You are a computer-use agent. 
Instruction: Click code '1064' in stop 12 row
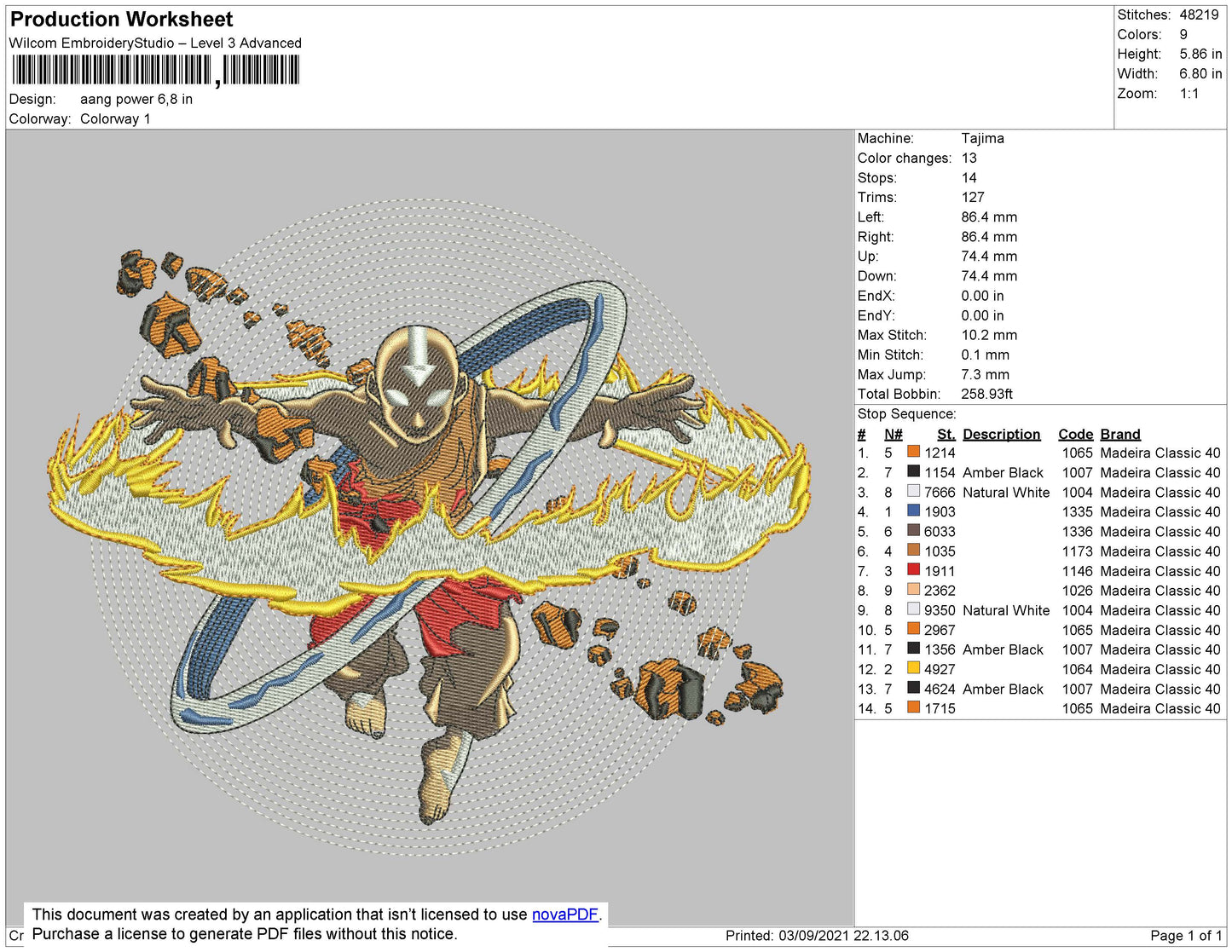1077,669
